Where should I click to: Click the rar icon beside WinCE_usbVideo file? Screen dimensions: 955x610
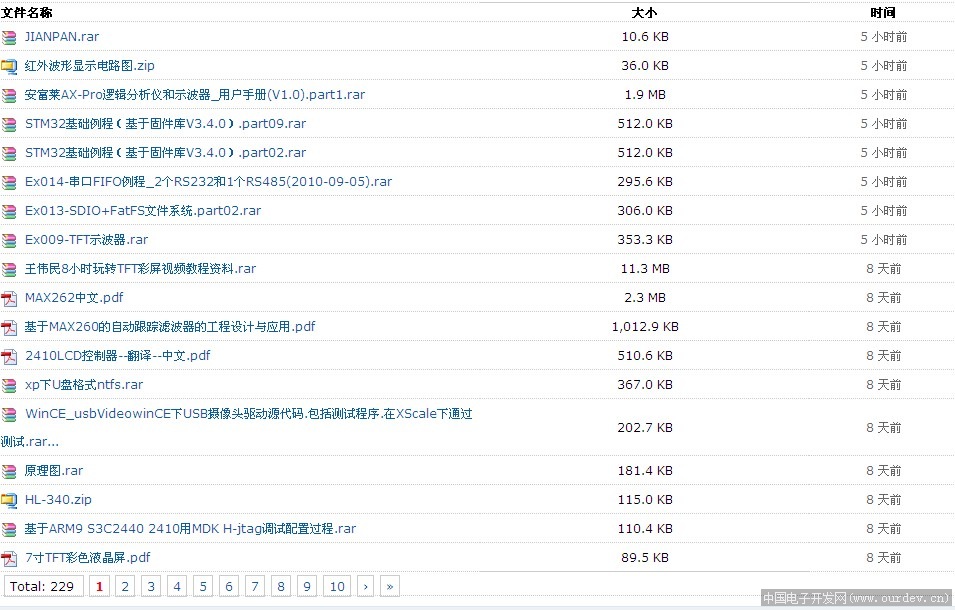coord(9,415)
